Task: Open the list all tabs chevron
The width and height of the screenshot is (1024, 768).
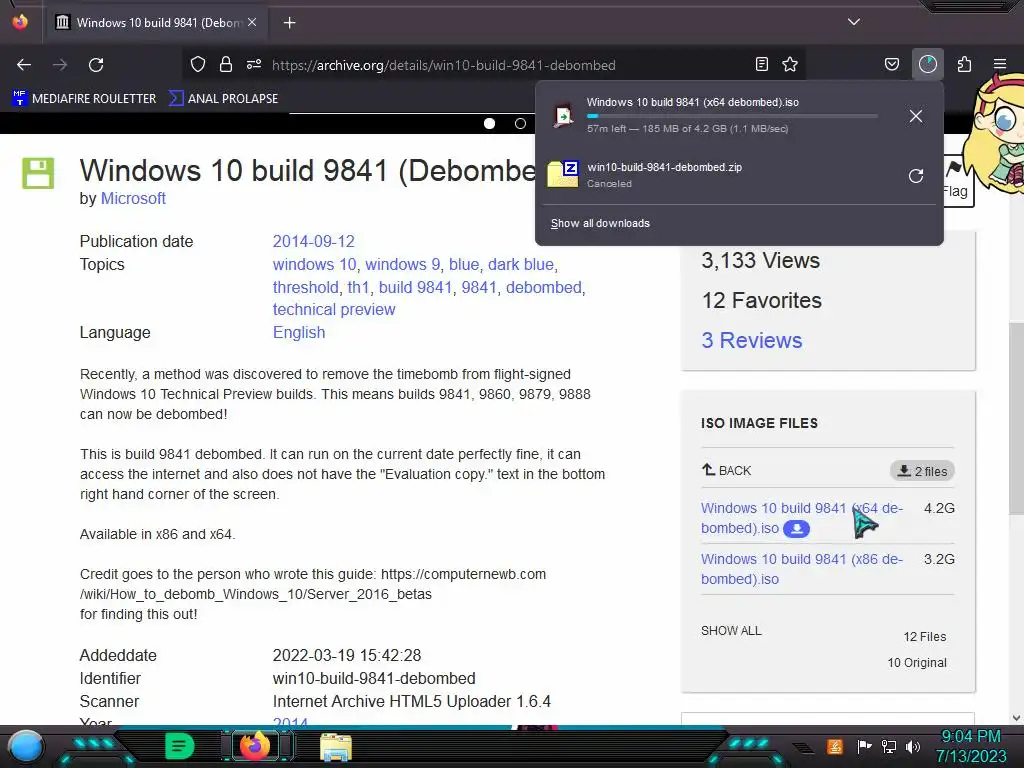Action: pos(854,22)
